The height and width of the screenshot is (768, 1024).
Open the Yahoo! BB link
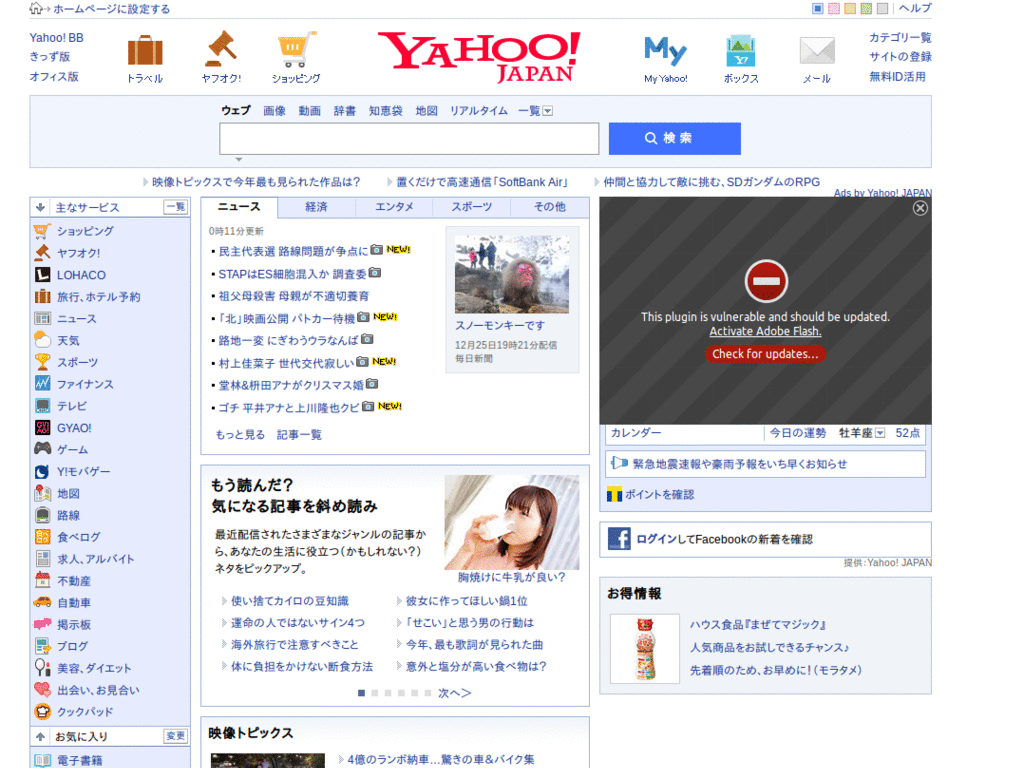point(56,38)
